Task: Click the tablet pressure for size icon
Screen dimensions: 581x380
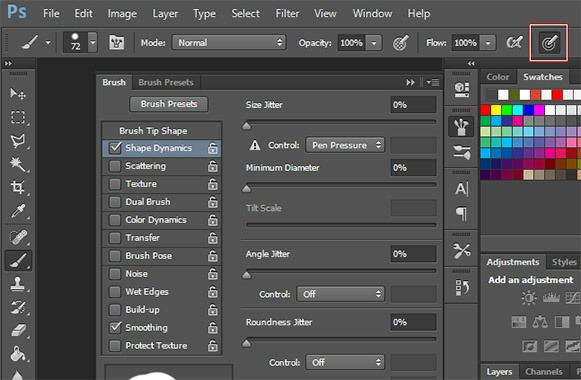Action: point(548,43)
